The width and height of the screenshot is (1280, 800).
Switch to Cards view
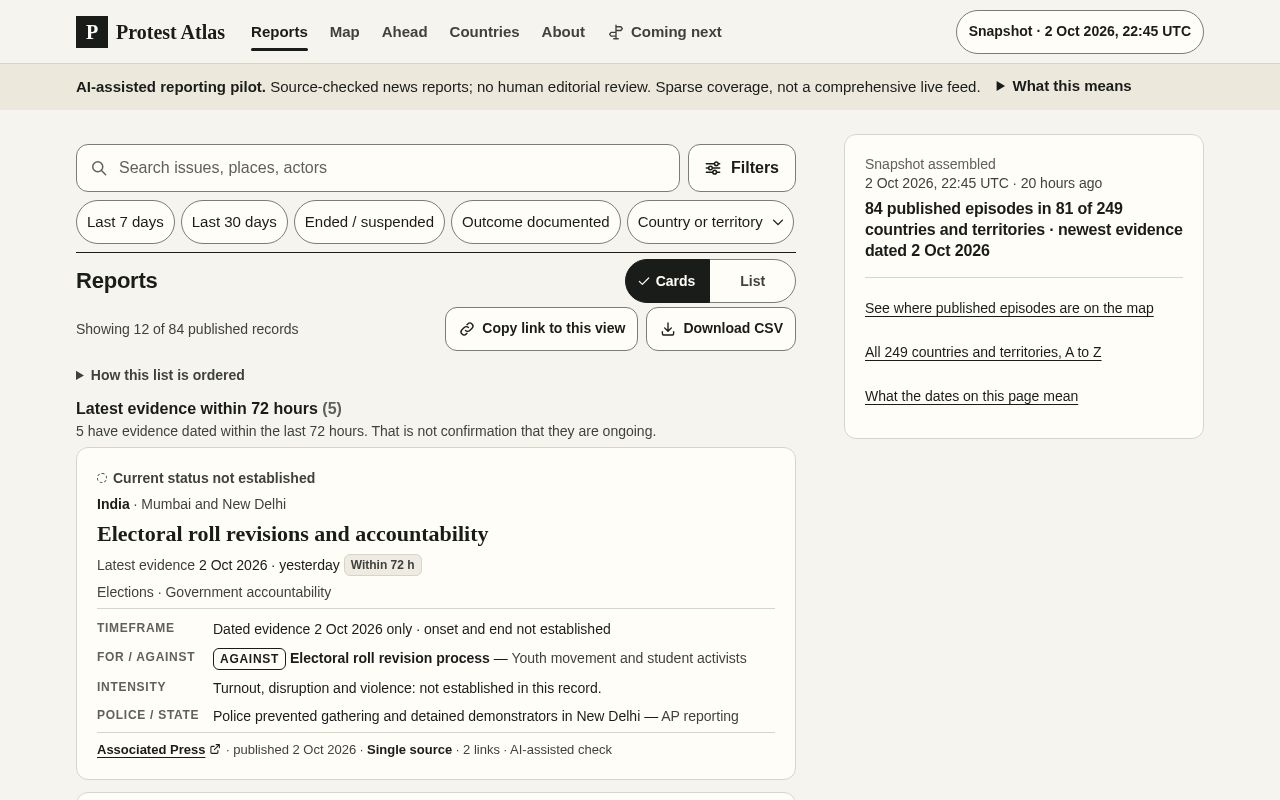(668, 281)
